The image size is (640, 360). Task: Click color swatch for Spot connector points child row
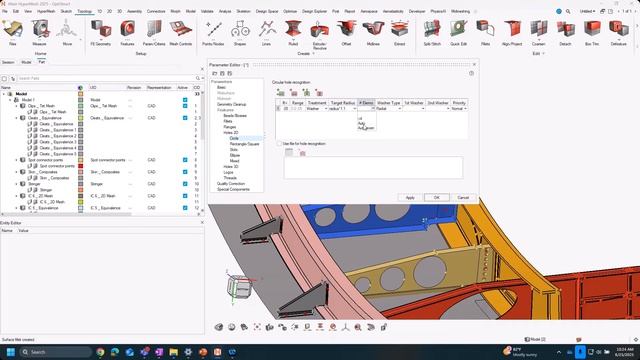tap(80, 166)
